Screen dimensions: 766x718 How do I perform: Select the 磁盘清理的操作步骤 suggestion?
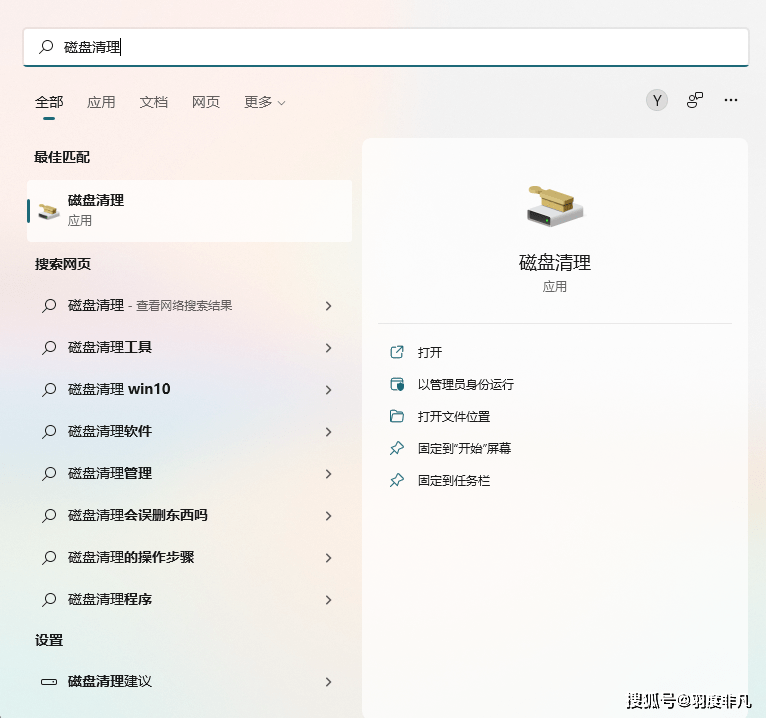(190, 558)
